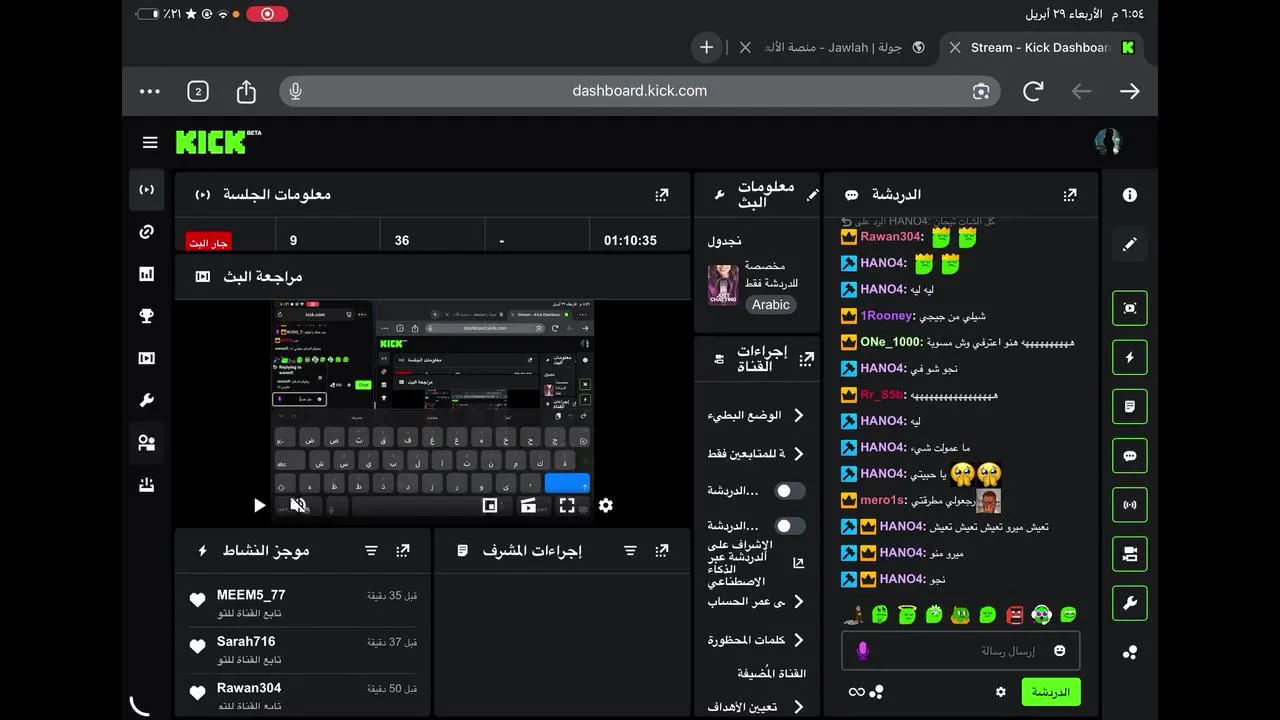Toggle the moderator actions widget in right rail
Viewport: 1280px width, 720px height.
click(x=1130, y=407)
